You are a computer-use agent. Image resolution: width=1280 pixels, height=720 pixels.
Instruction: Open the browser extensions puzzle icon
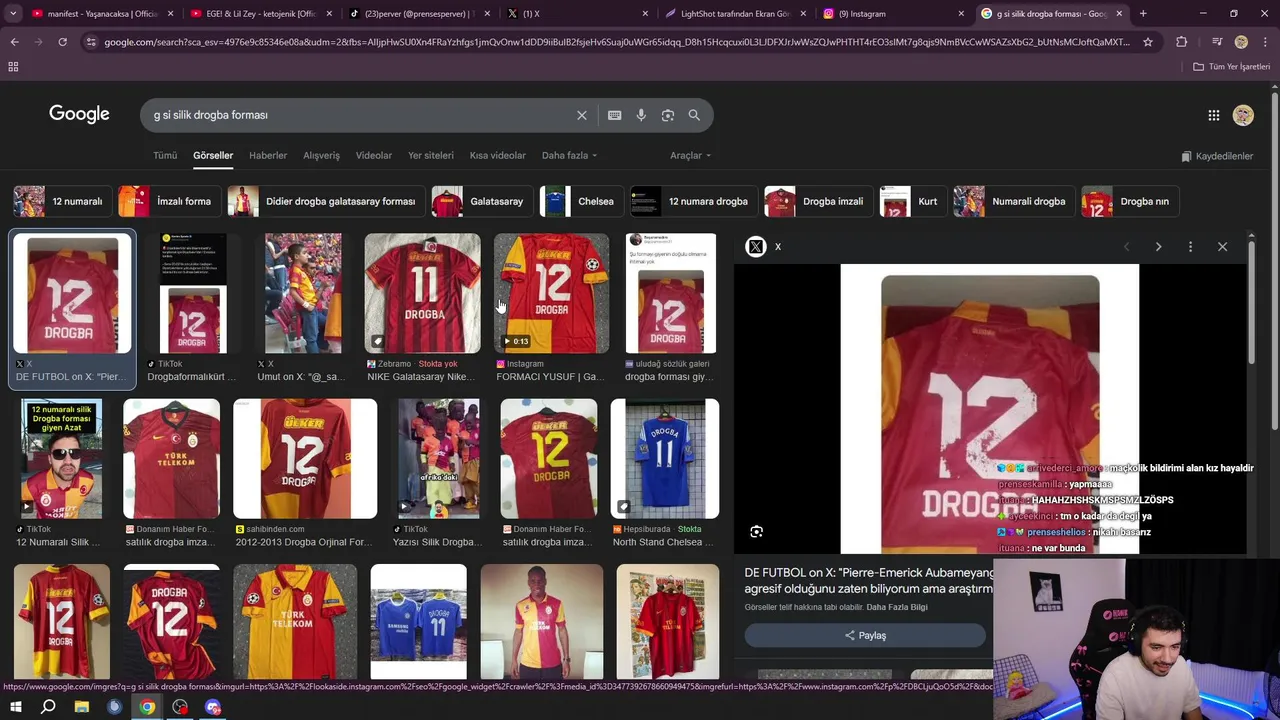click(x=1182, y=42)
